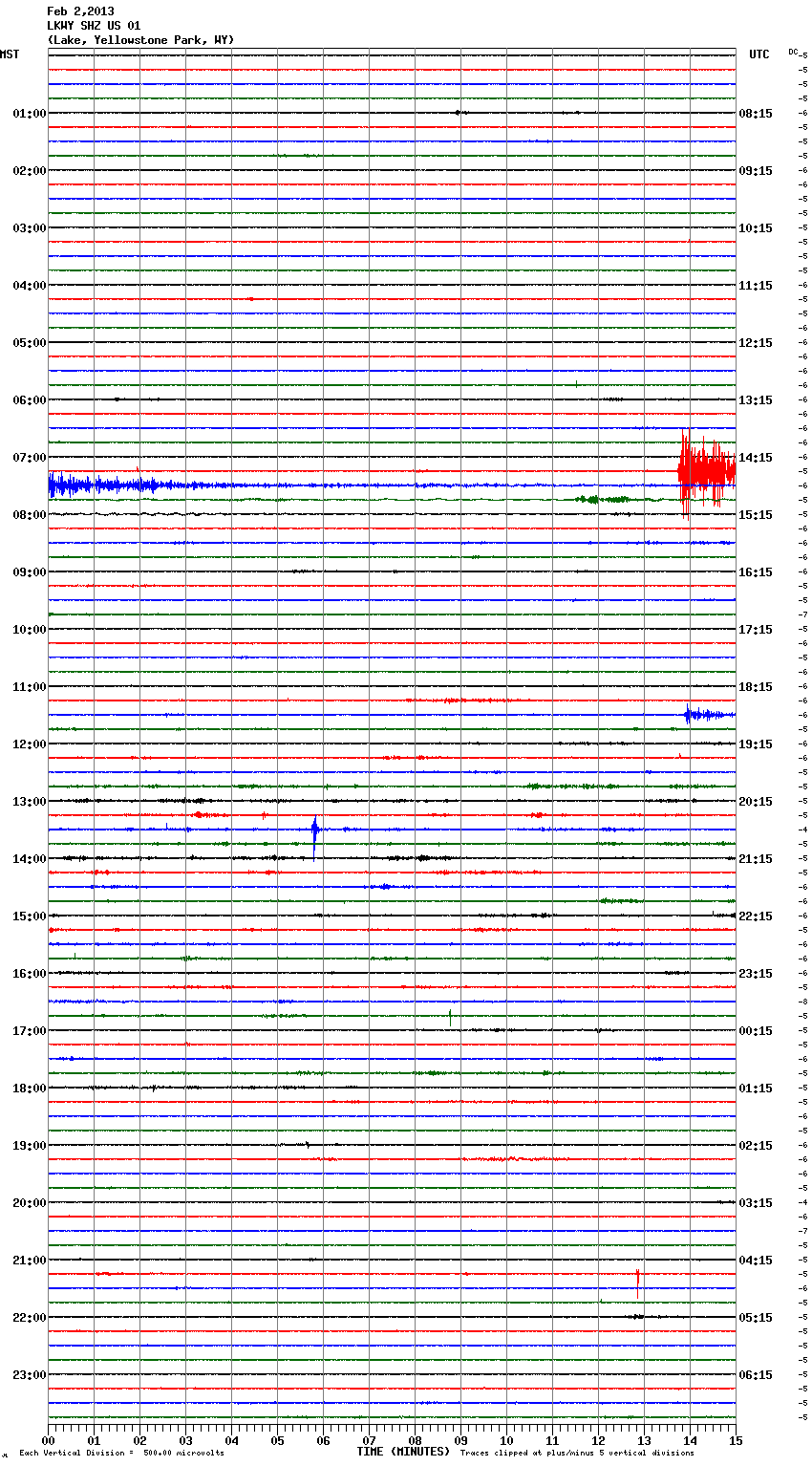Select the 04:00 MST row label
The height and width of the screenshot is (1466, 812).
30,286
